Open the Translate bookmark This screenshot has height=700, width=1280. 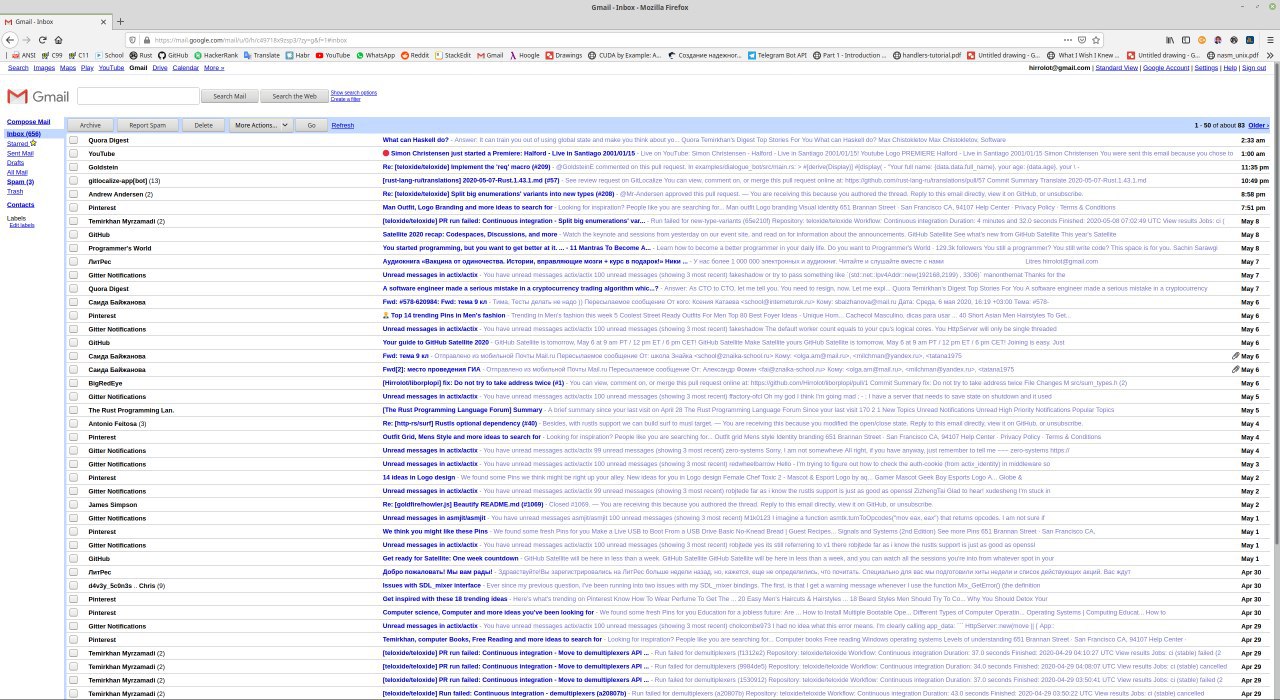coord(262,55)
